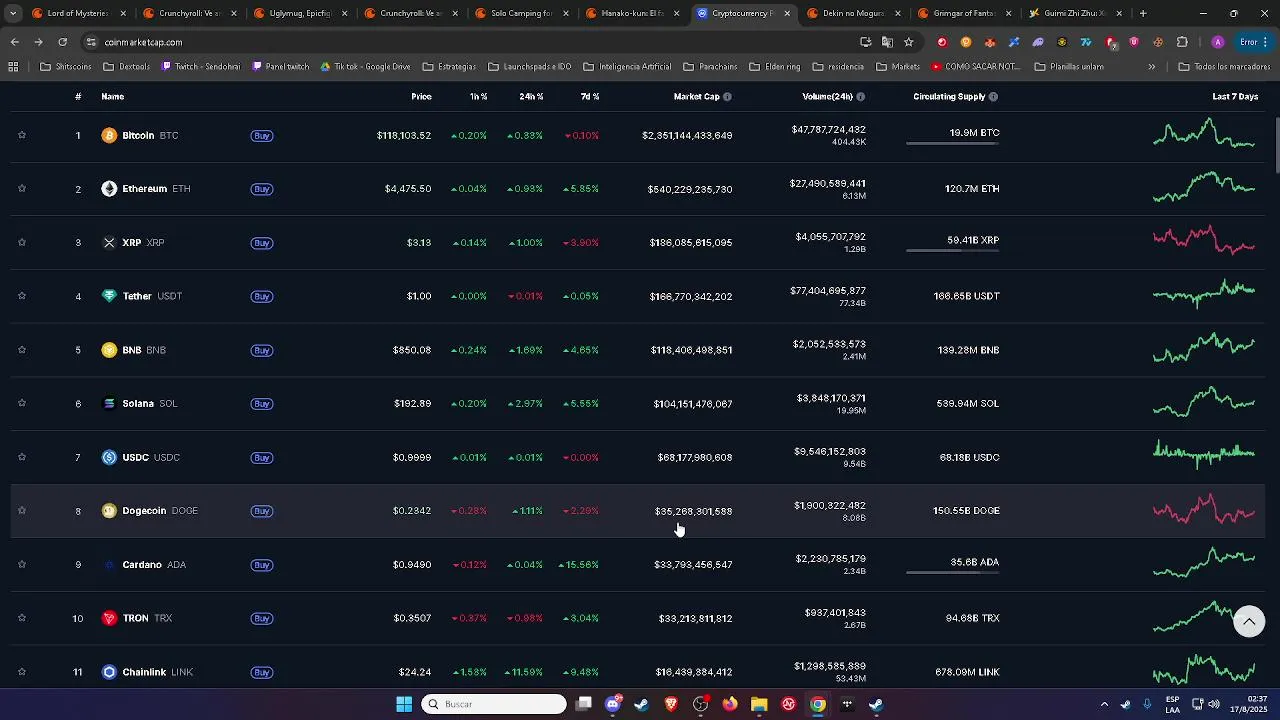1280x720 pixels.
Task: Toggle watchlist star for XRP
Action: click(x=21, y=243)
